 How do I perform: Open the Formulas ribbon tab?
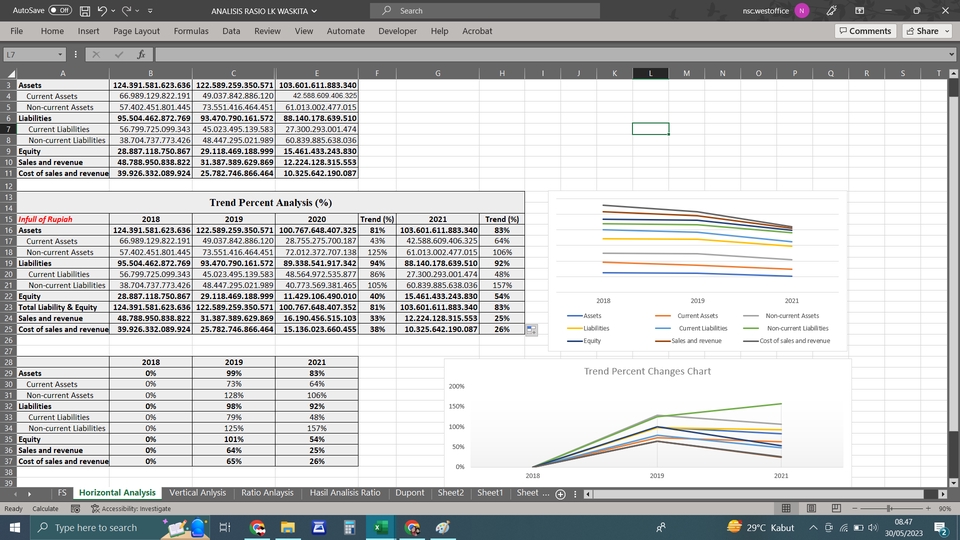click(x=191, y=31)
